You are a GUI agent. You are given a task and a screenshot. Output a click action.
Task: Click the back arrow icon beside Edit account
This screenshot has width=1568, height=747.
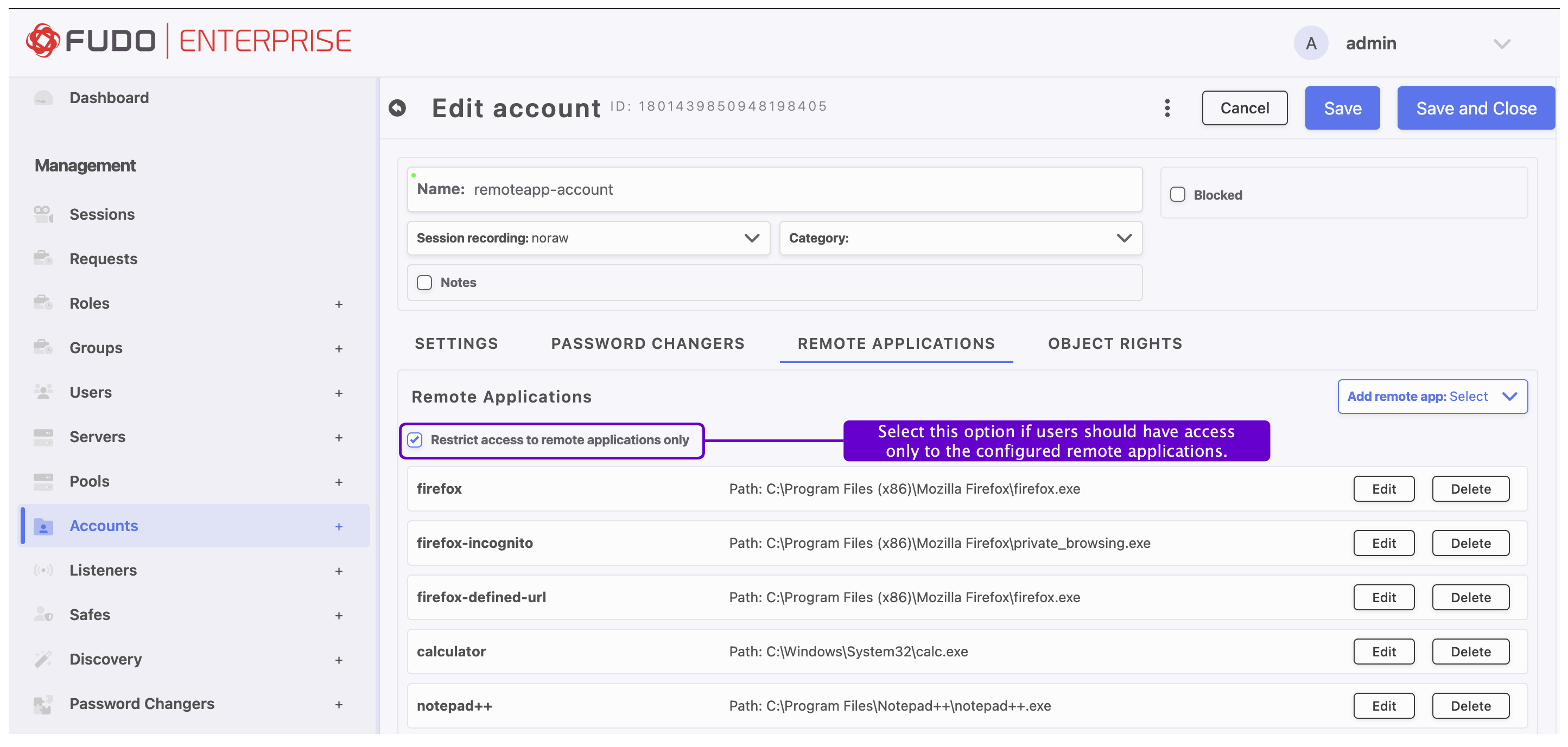[x=397, y=107]
